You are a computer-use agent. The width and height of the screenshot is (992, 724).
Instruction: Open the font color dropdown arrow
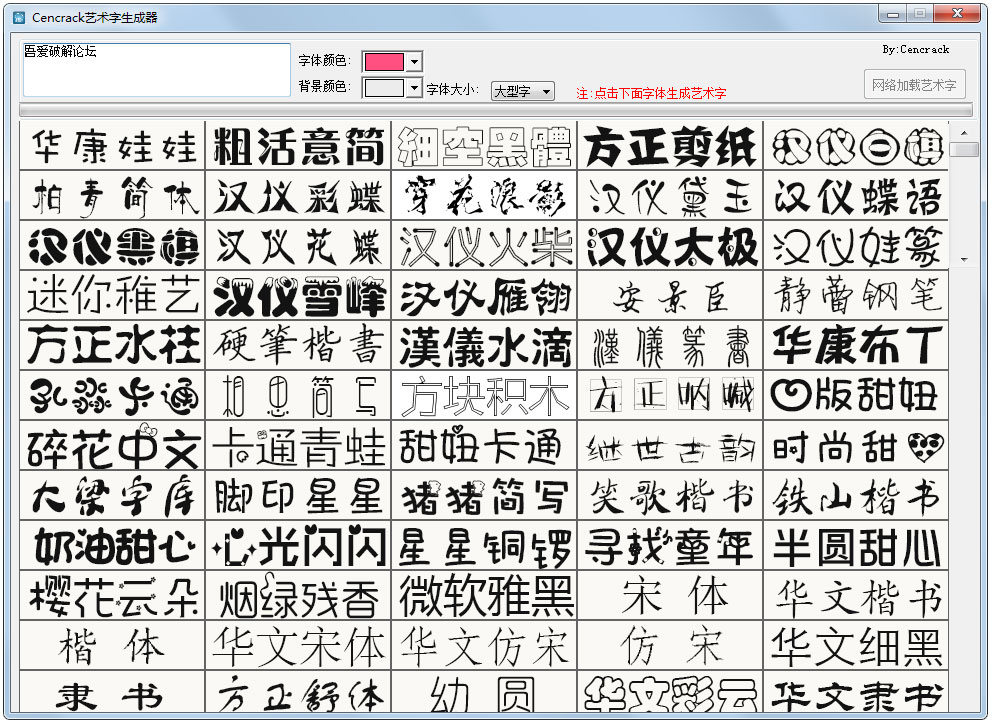point(414,62)
